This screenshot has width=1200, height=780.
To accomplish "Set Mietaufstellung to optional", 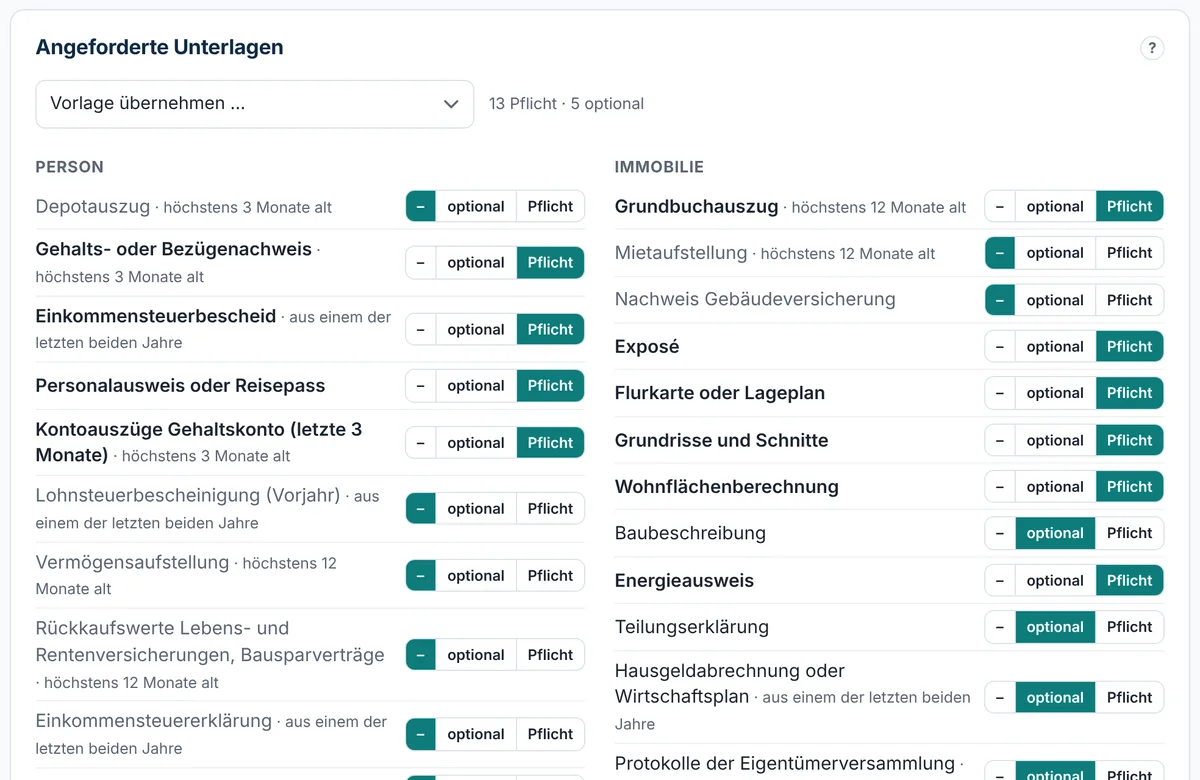I will pos(1055,253).
